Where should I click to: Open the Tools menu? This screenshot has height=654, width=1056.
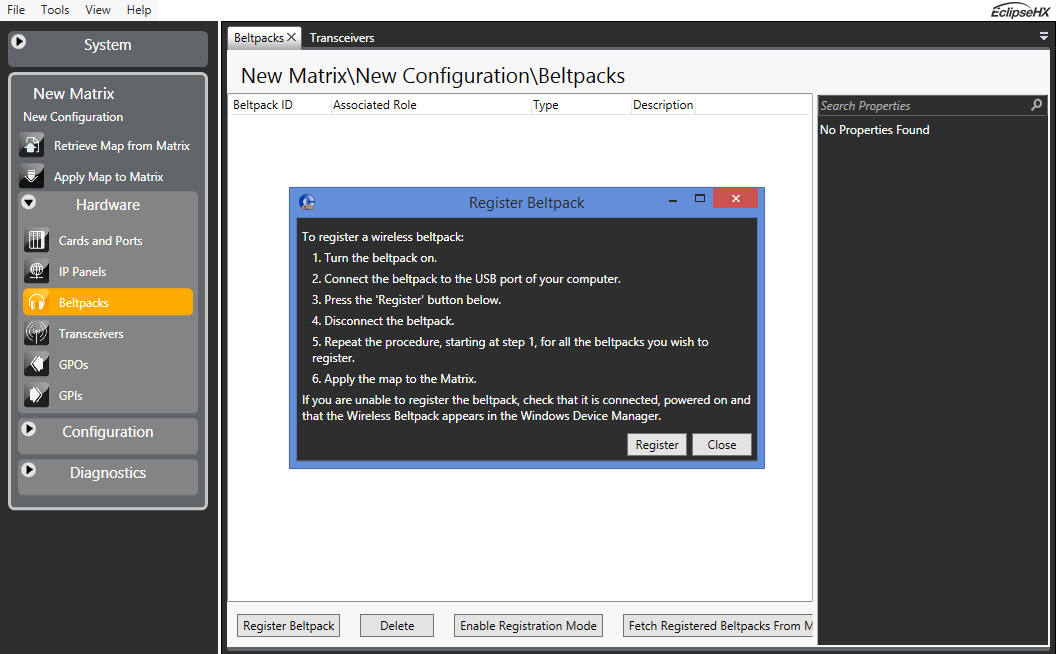[55, 9]
